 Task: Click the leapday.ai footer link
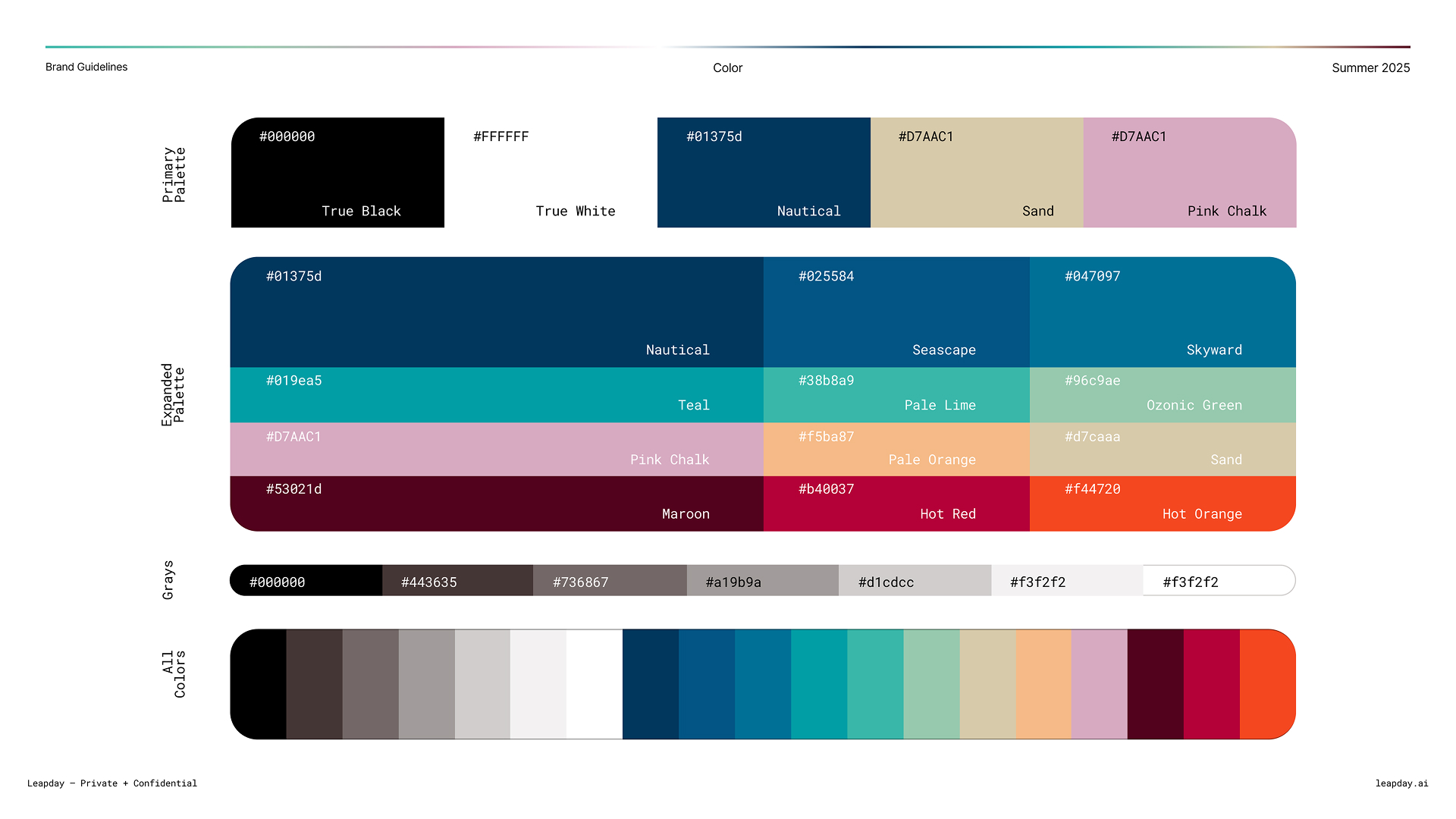point(1401,783)
